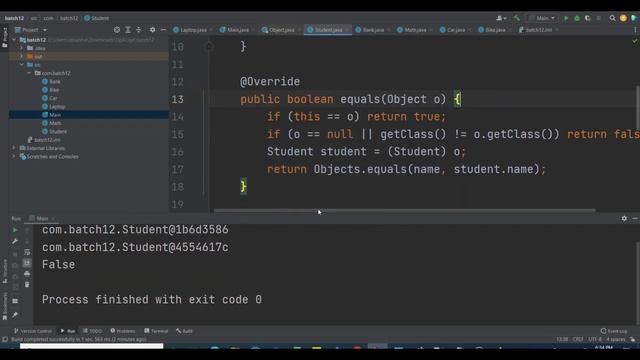Click the Debug bug icon in top toolbar

point(577,18)
